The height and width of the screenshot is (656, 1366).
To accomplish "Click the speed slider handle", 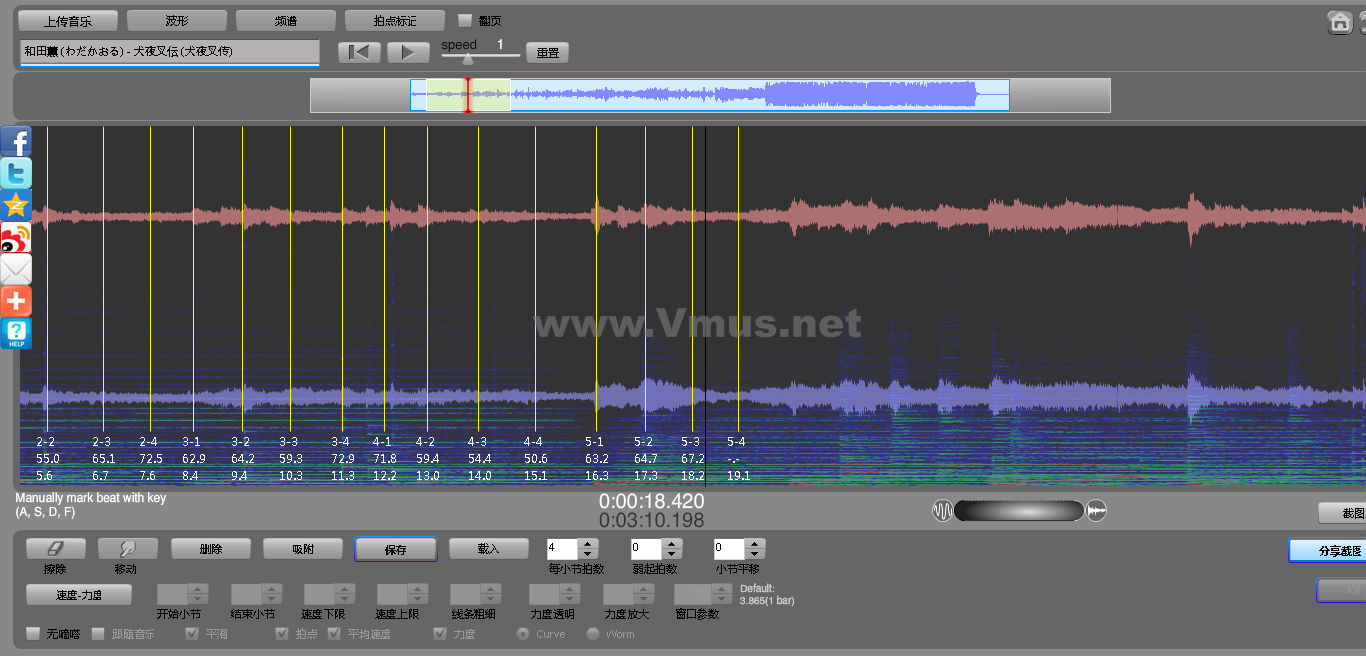I will (467, 59).
